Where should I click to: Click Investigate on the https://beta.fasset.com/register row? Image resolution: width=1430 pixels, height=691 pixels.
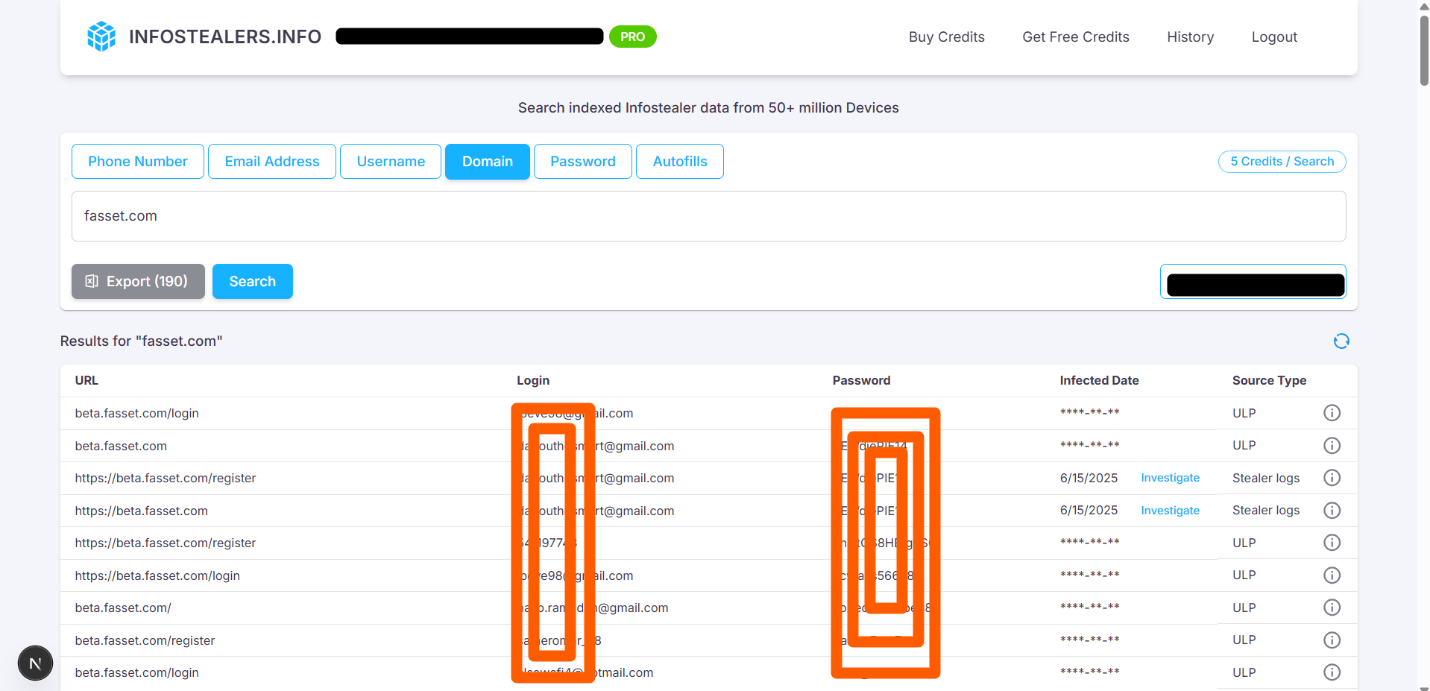(x=1170, y=478)
